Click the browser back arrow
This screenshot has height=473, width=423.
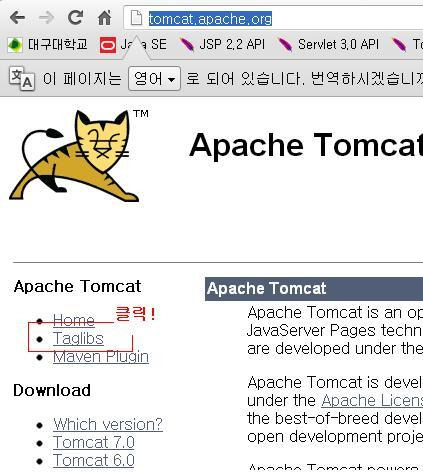17,18
